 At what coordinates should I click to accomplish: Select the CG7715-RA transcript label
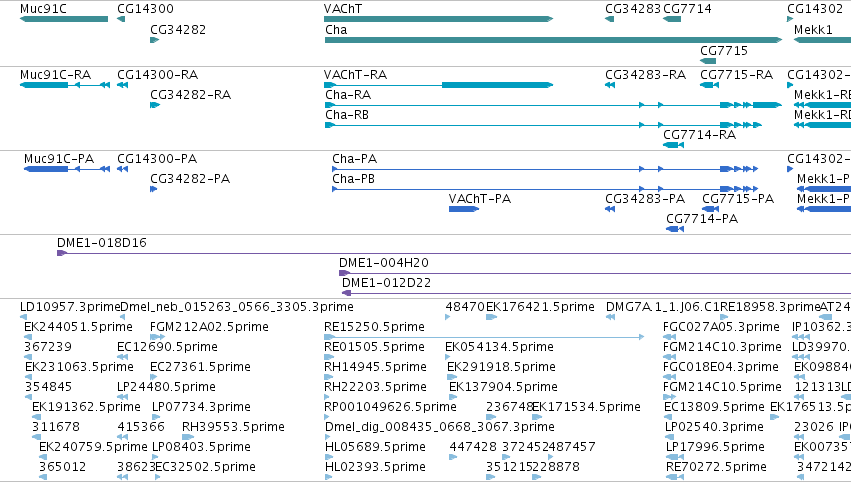point(736,74)
